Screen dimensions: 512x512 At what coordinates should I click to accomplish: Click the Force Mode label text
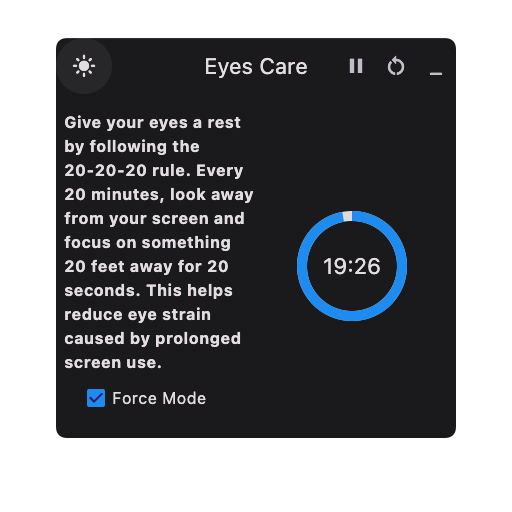(159, 398)
